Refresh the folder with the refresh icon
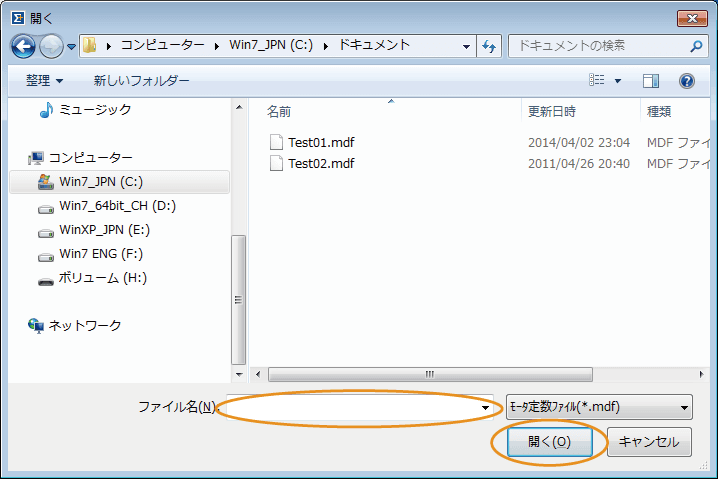This screenshot has width=718, height=479. tap(489, 46)
